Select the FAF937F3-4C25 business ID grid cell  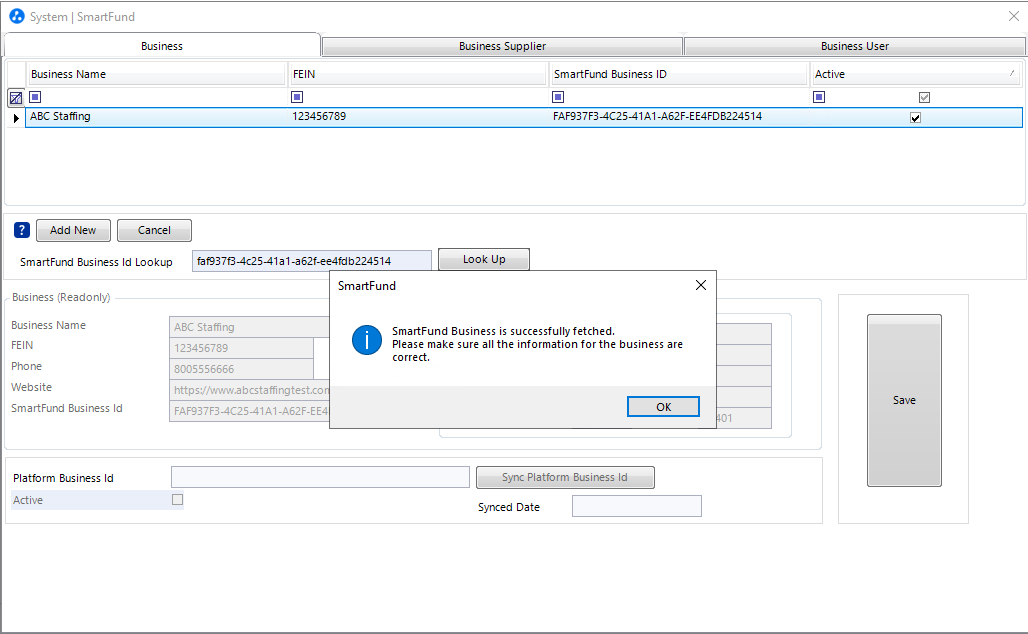(679, 117)
